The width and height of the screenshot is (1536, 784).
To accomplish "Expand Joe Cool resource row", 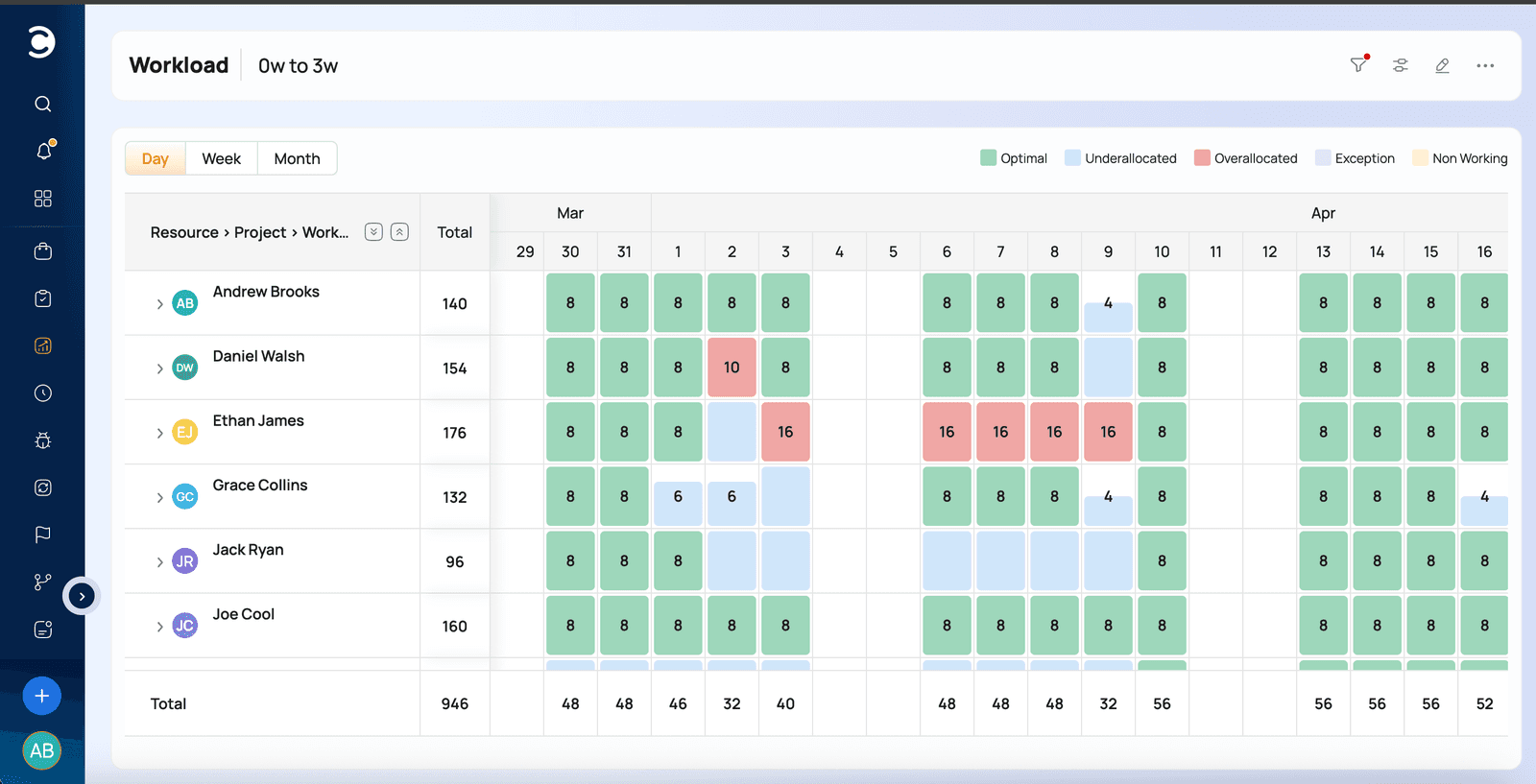I will 159,628.
